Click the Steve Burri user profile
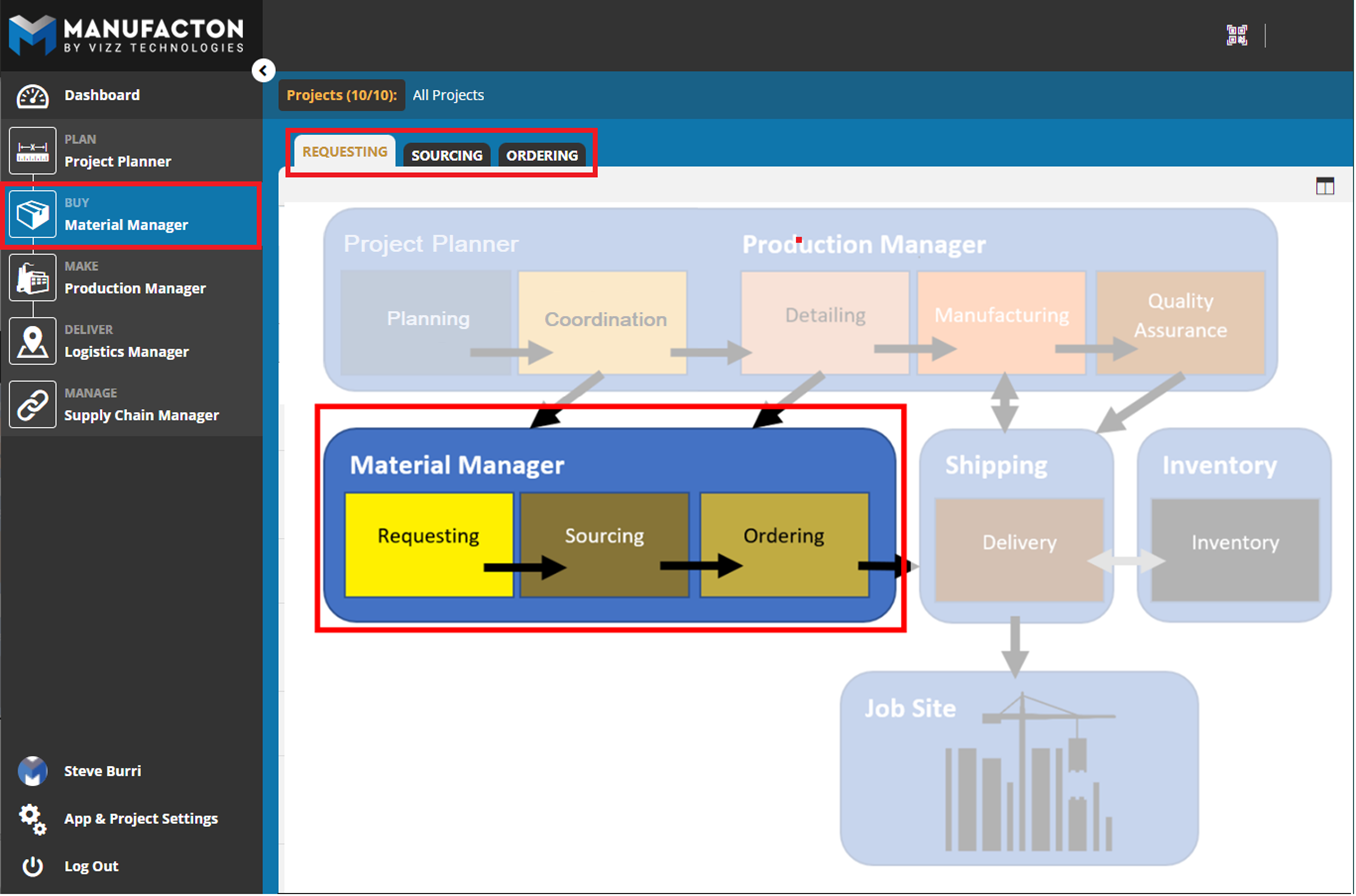The height and width of the screenshot is (896, 1356). 102,771
